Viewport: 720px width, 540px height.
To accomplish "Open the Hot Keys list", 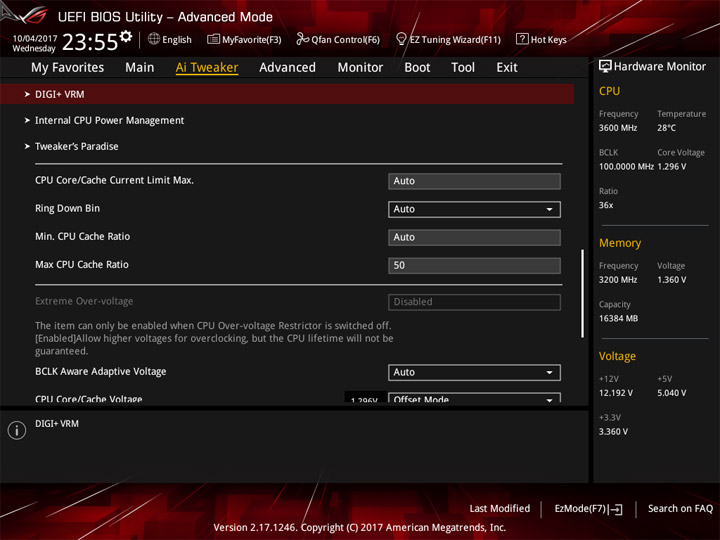I will [541, 39].
